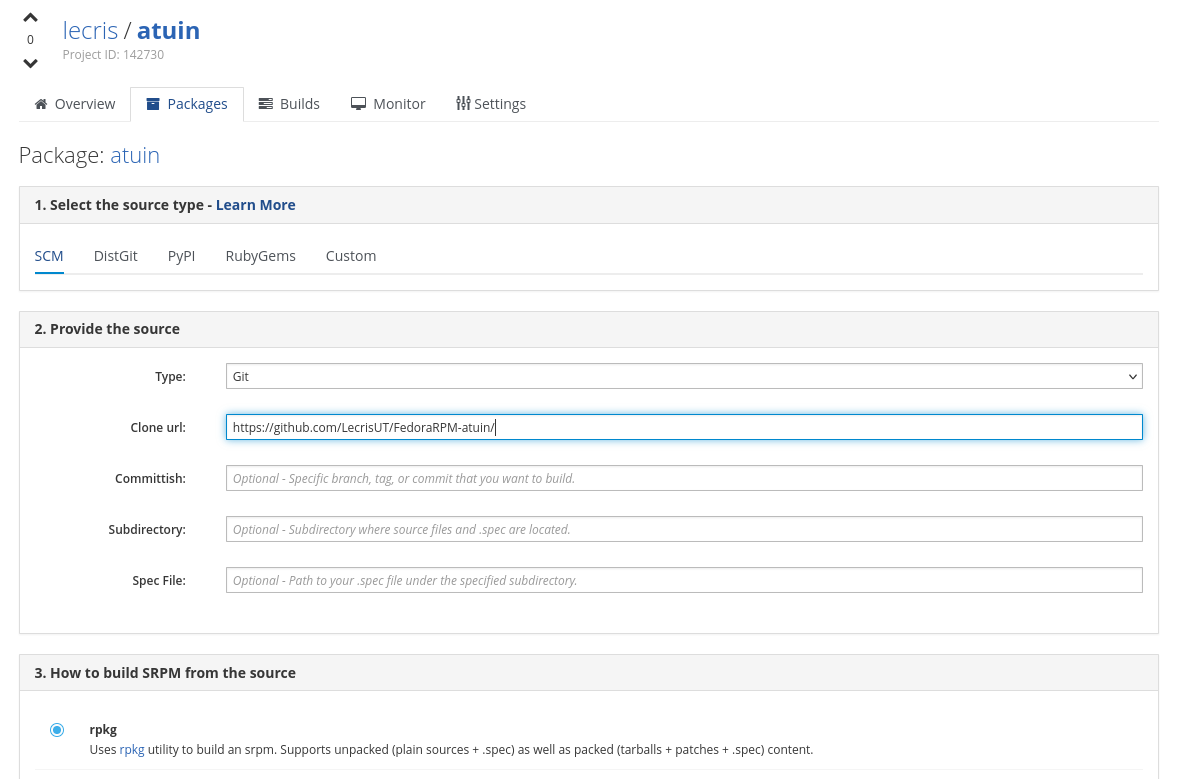Focus the Spec File input field
Viewport: 1190px width, 779px height.
684,580
